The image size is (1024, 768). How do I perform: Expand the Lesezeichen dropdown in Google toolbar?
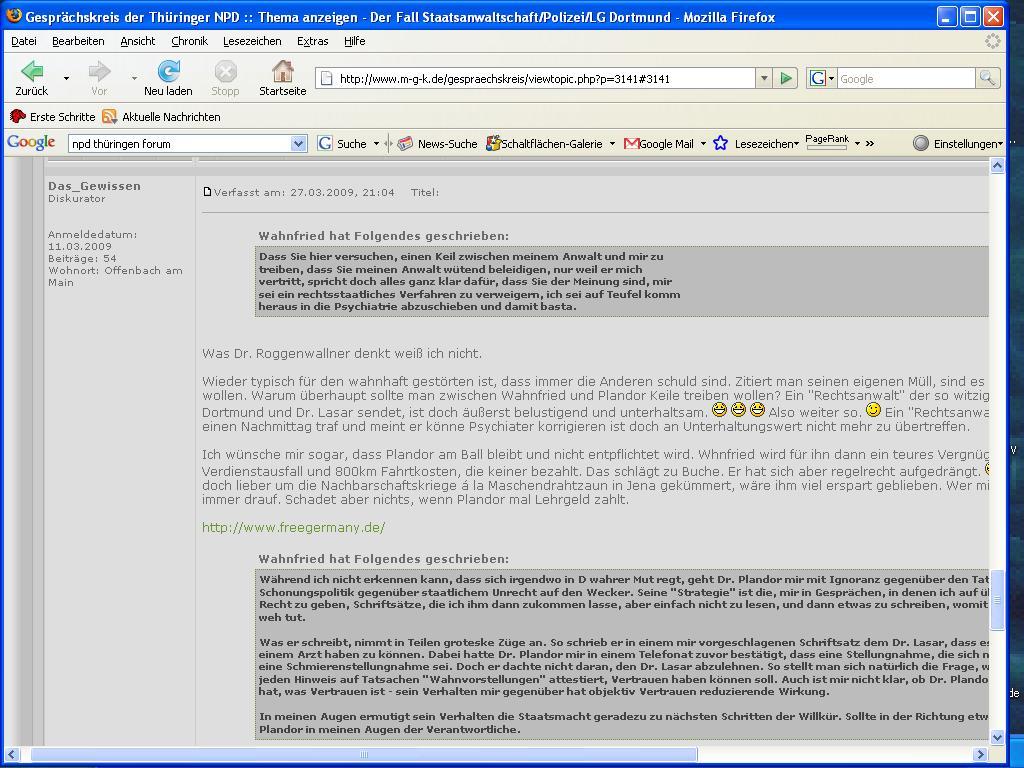(757, 144)
